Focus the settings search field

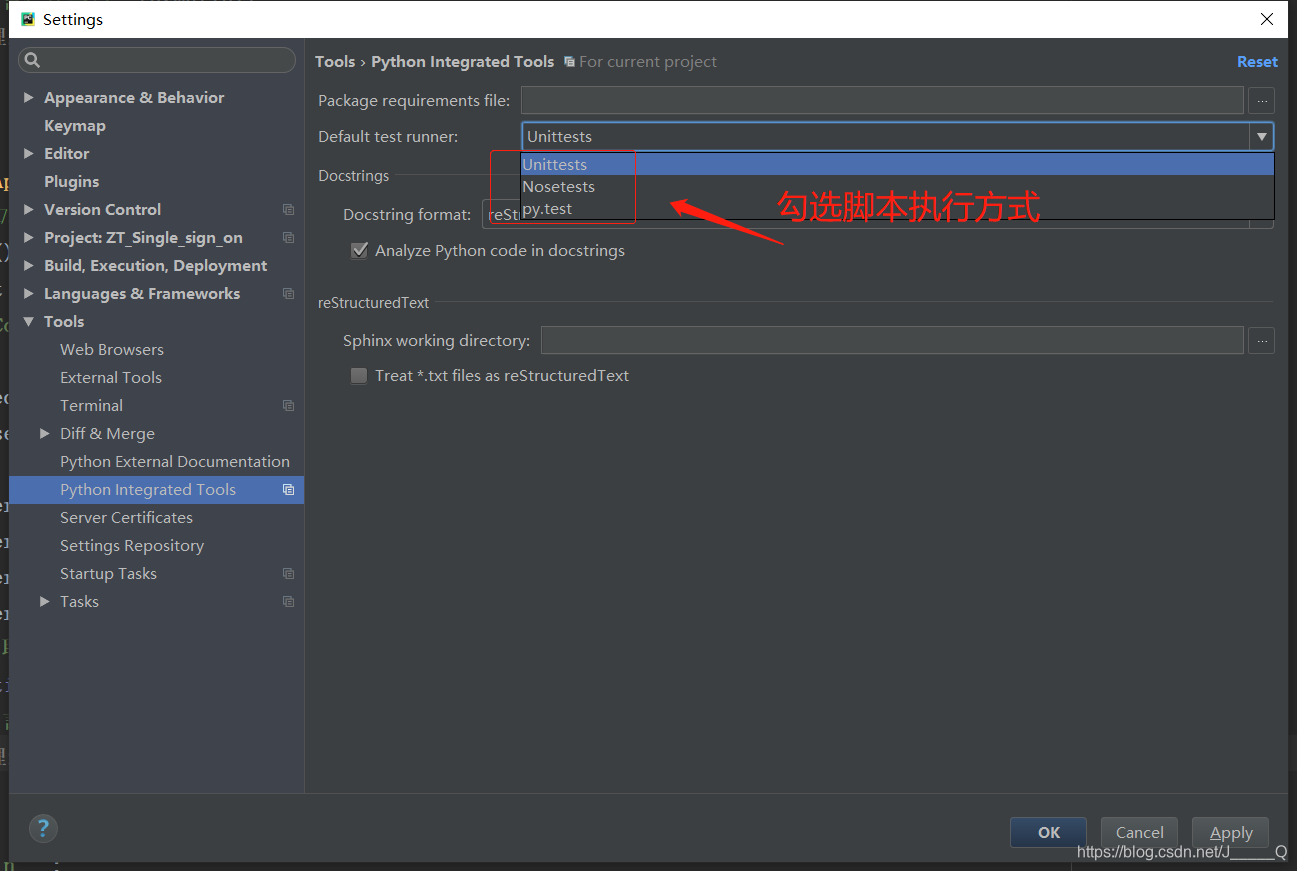(157, 61)
